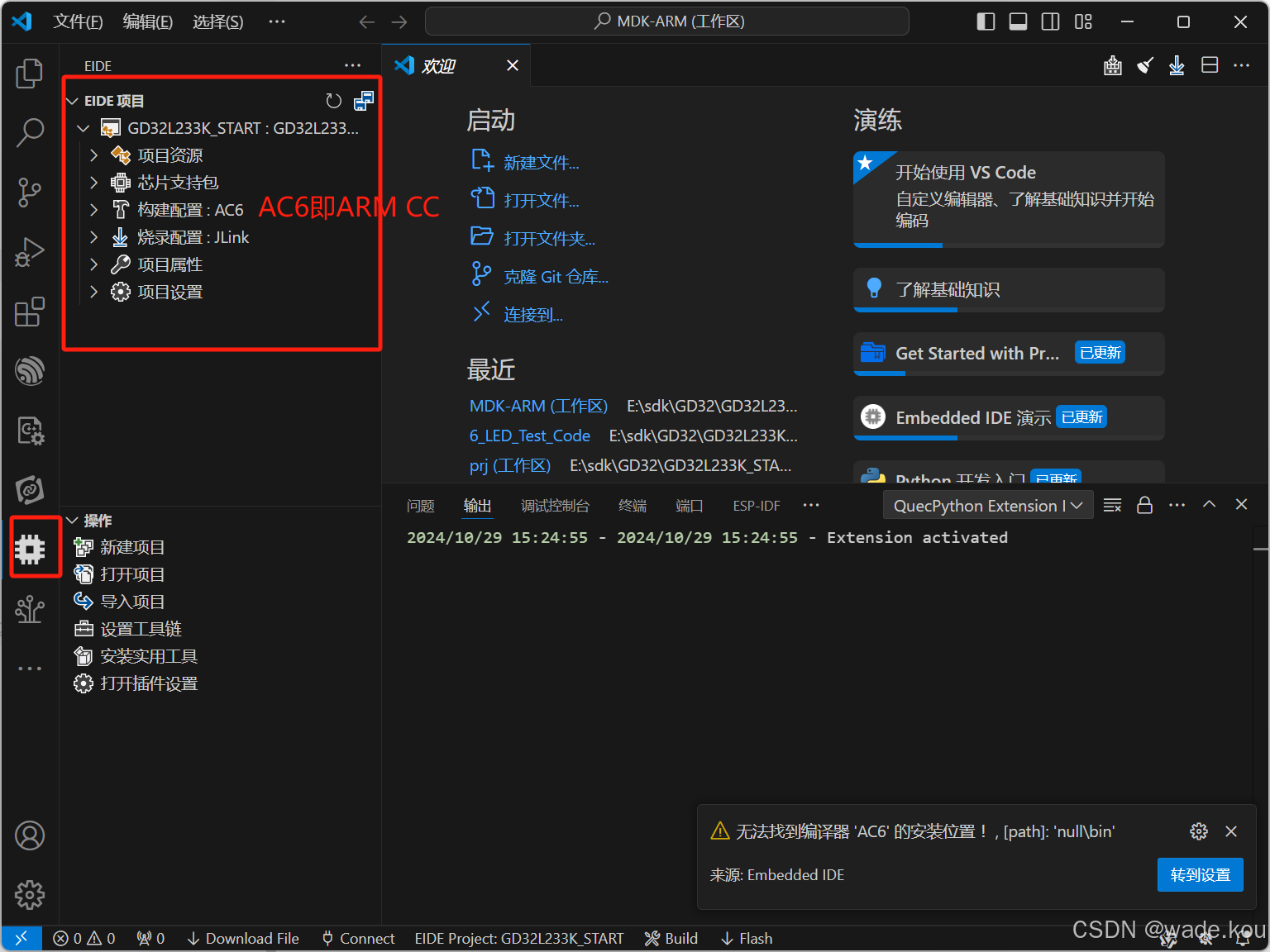Click the 打开文件夹... link

click(550, 239)
